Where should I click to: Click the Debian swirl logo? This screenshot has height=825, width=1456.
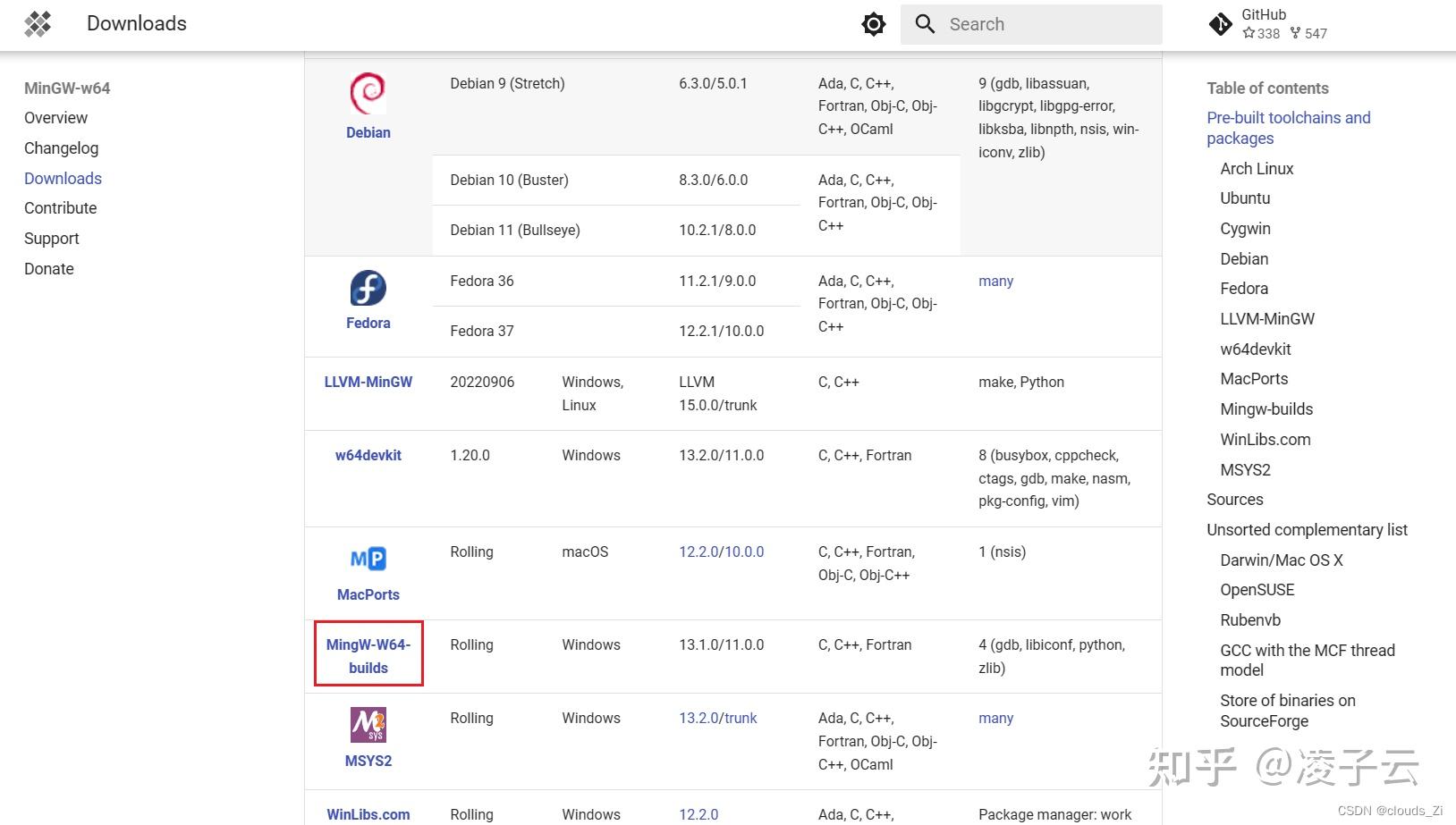(368, 93)
